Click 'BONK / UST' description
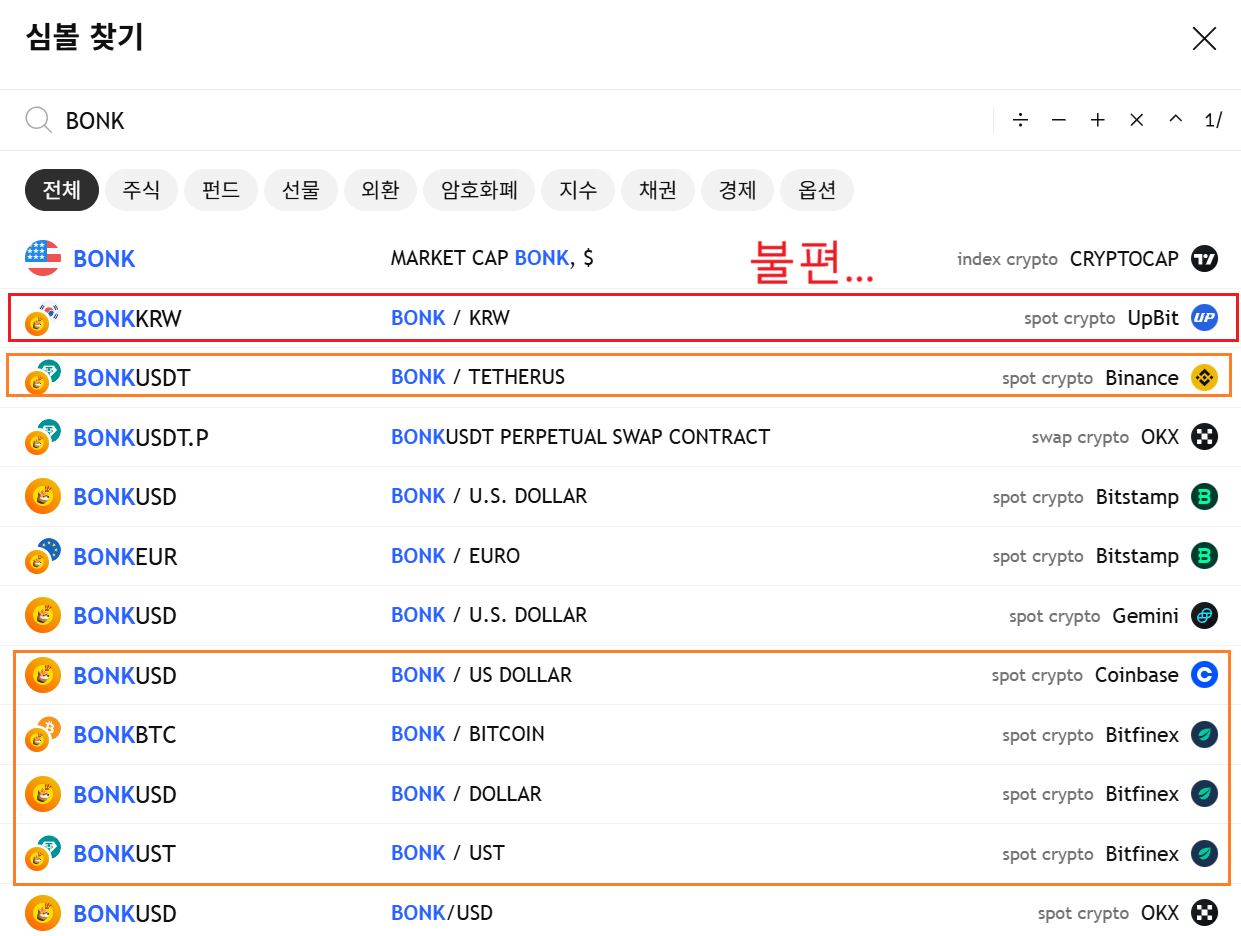 click(x=448, y=853)
